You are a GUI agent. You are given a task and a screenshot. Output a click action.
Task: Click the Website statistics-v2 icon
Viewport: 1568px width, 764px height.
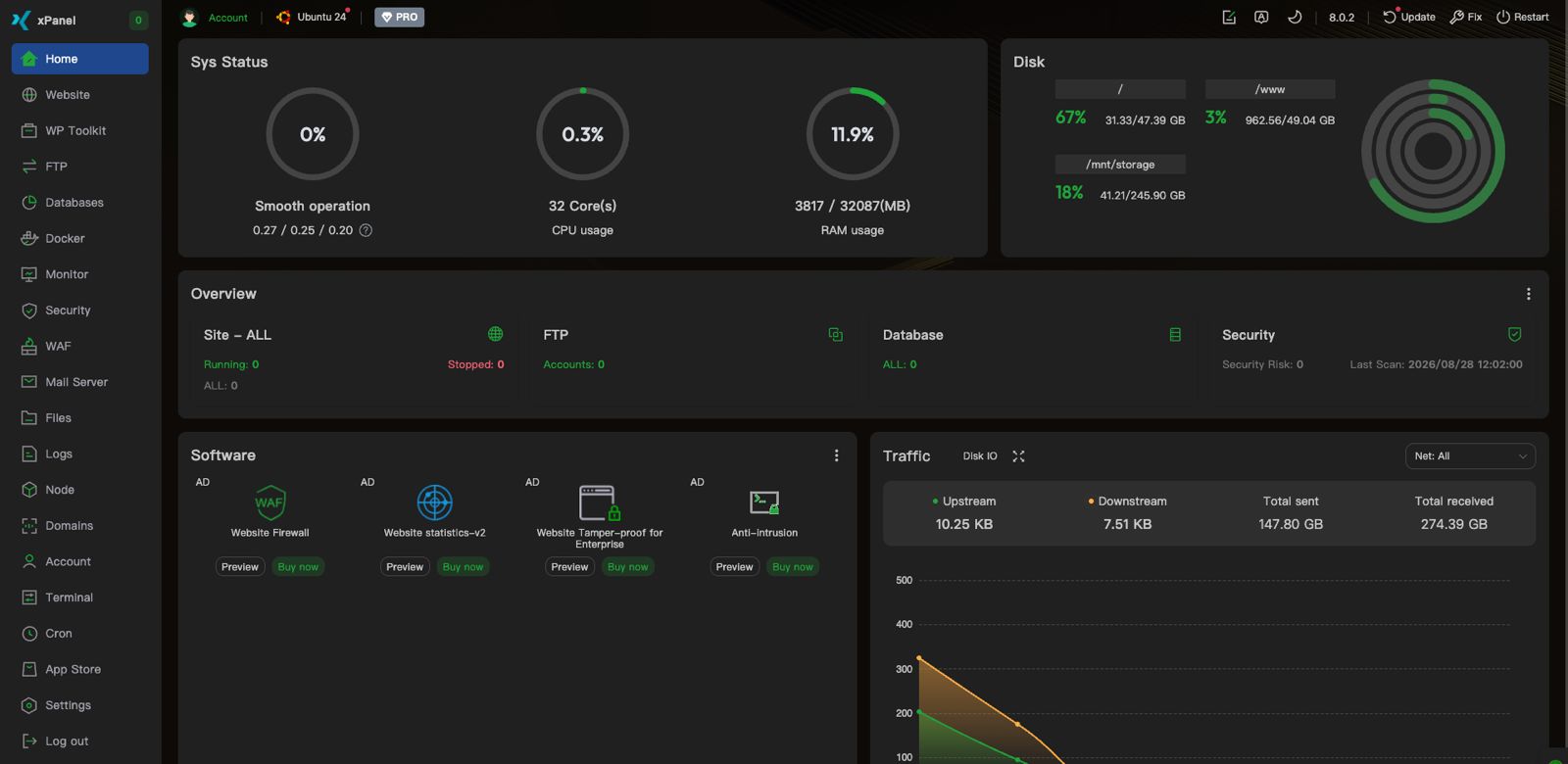pyautogui.click(x=434, y=502)
